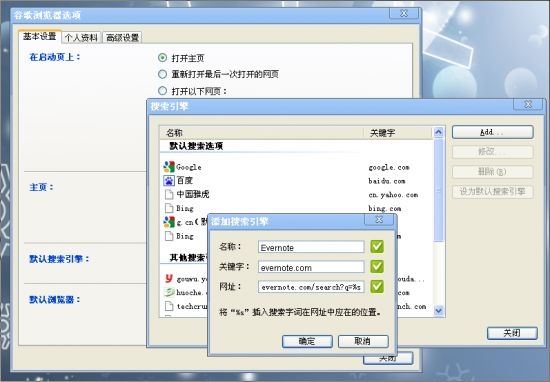Click the page icon beside 中国雅虎
Screen dimensions: 550x382
[169, 194]
